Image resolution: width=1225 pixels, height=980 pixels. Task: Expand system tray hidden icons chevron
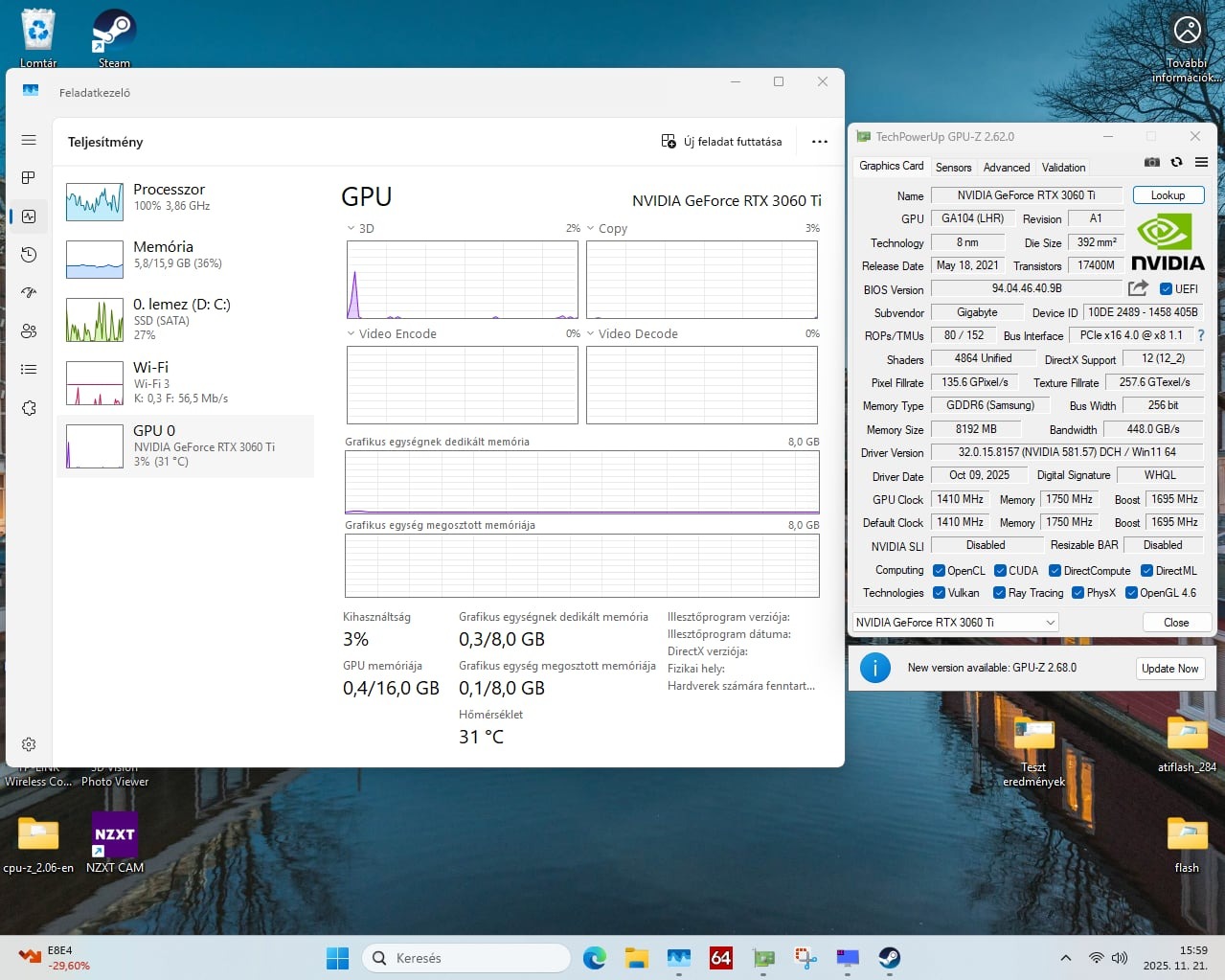[1065, 958]
